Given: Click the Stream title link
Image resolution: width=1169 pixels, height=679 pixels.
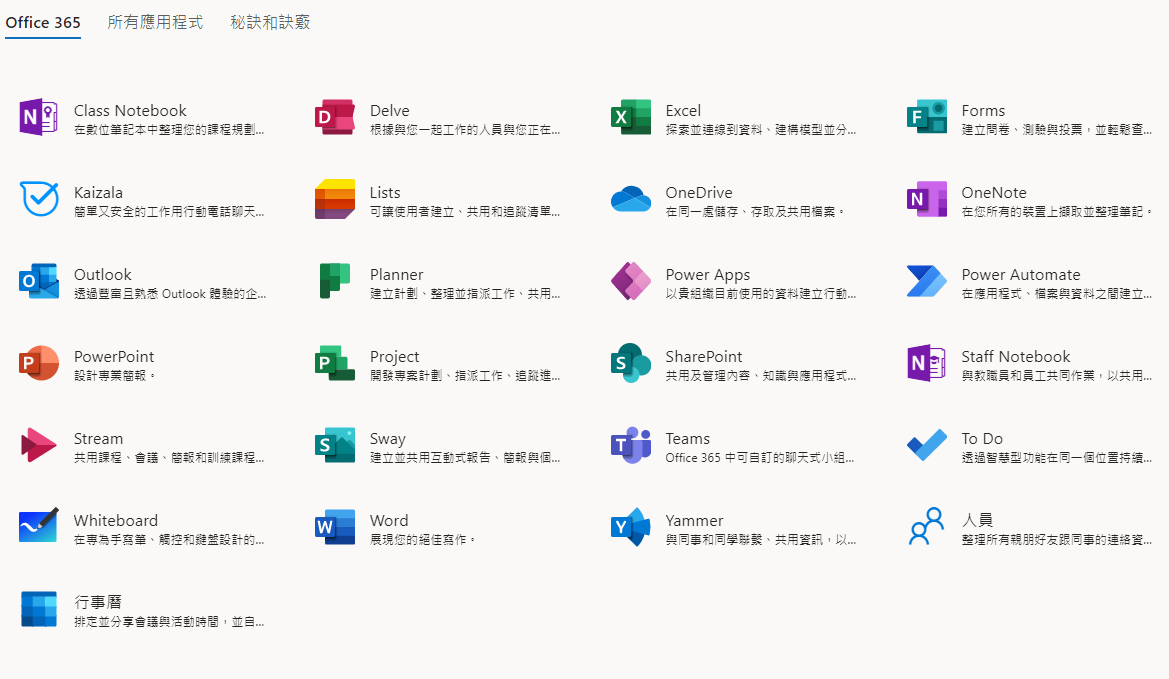Looking at the screenshot, I should 98,438.
